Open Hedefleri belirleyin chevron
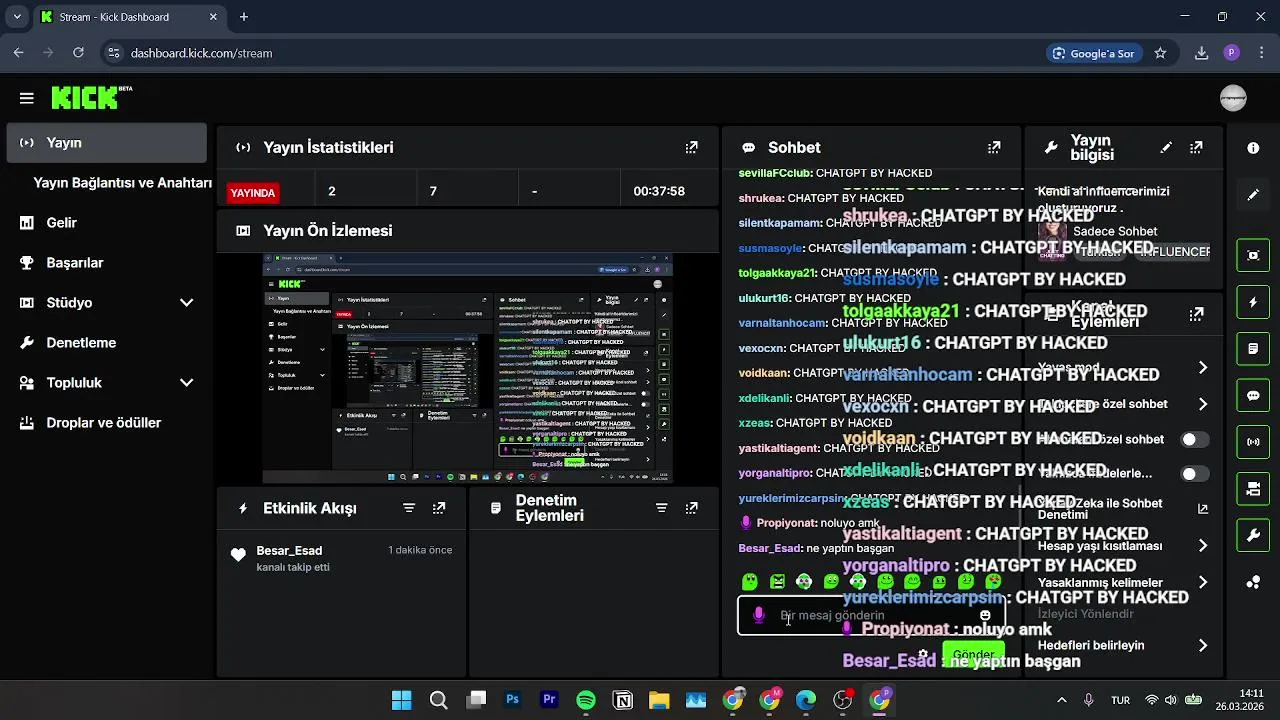Screen dimensions: 1280x720 [1202, 645]
